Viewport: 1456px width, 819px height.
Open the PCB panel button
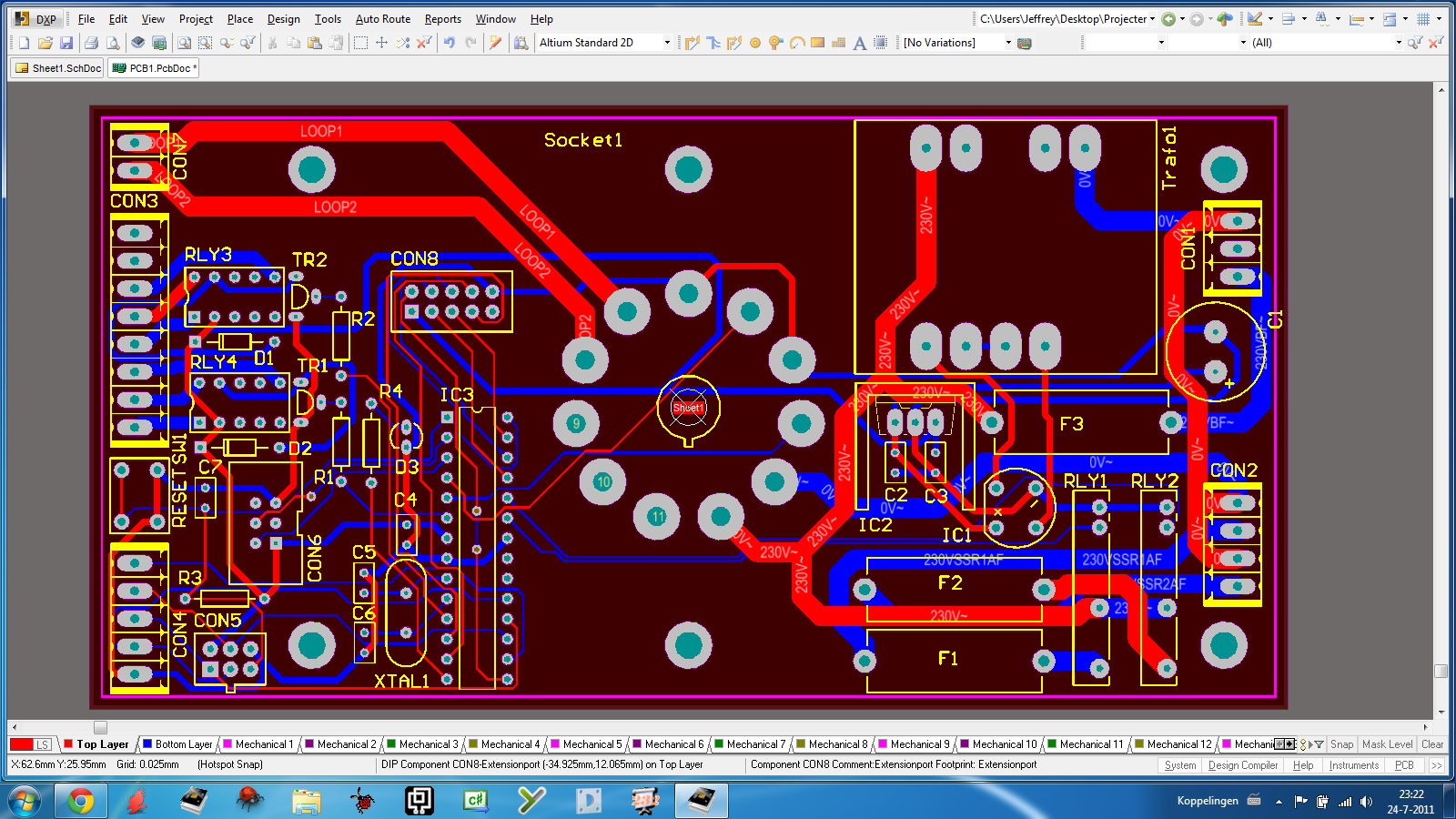coord(1404,765)
